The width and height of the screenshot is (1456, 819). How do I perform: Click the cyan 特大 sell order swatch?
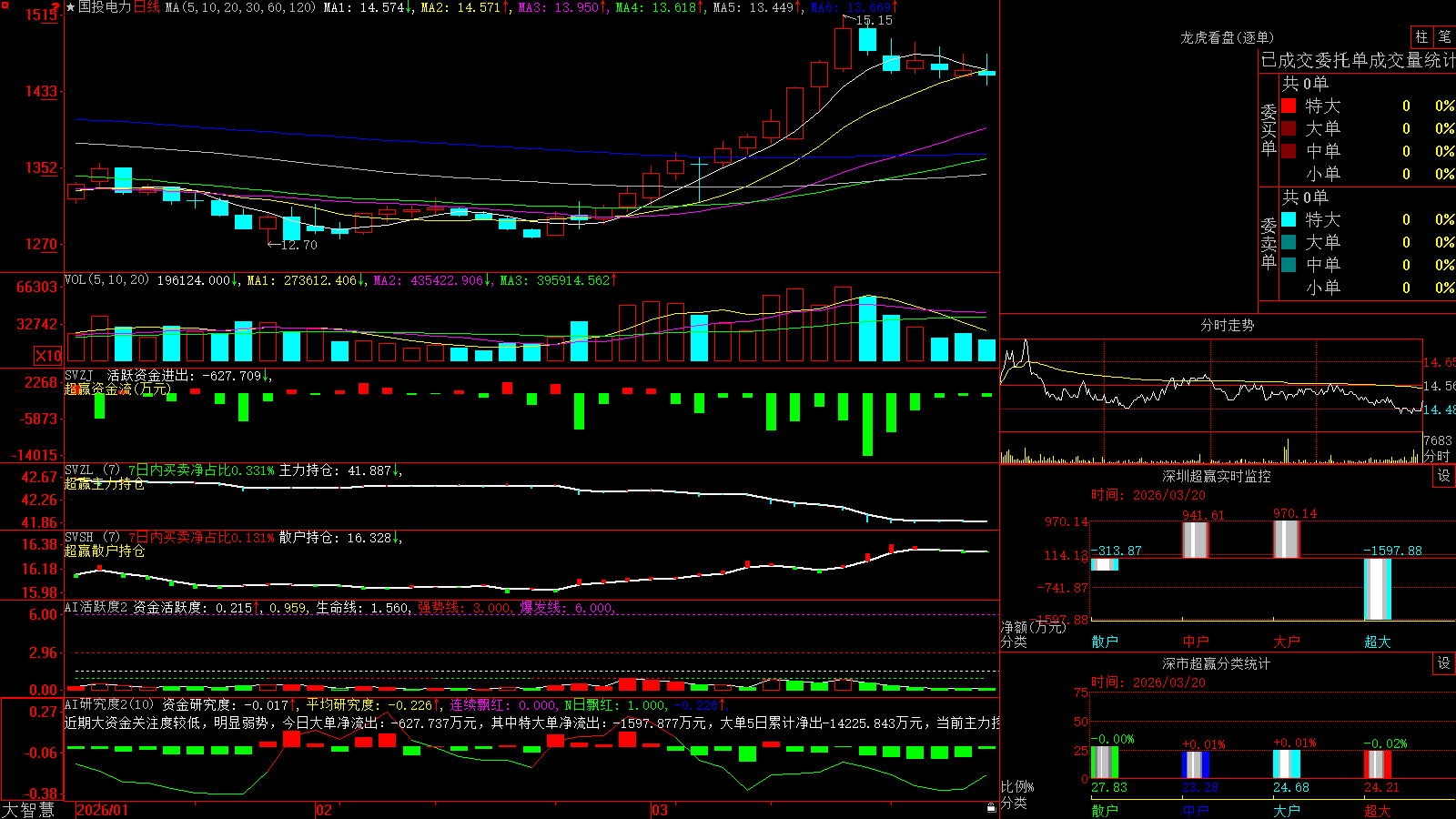point(1289,219)
